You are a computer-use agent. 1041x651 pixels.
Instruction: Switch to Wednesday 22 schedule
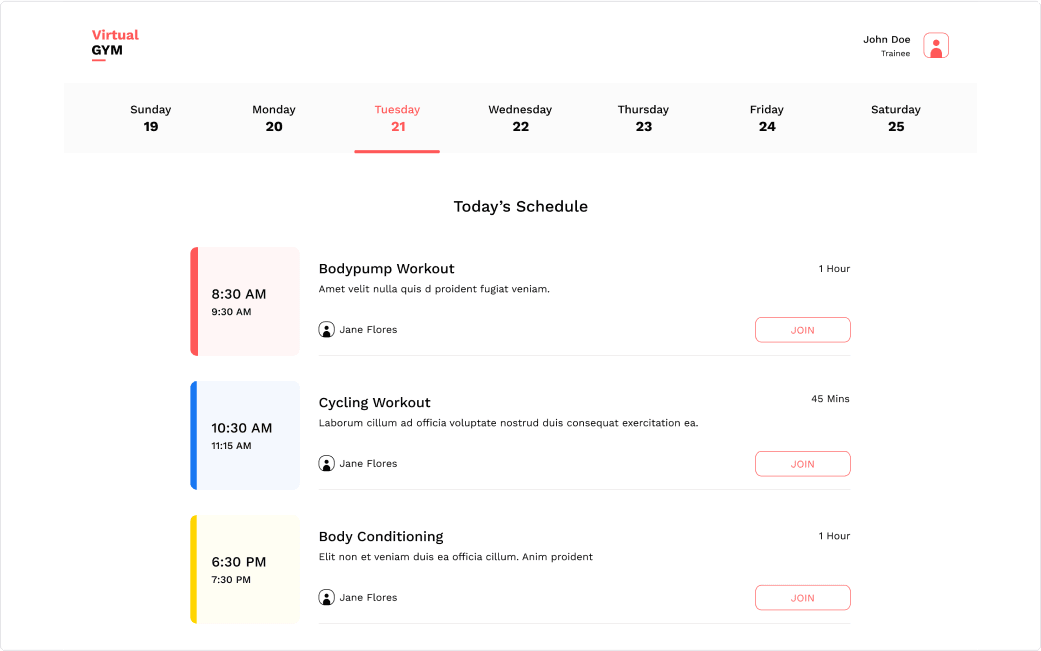tap(520, 118)
